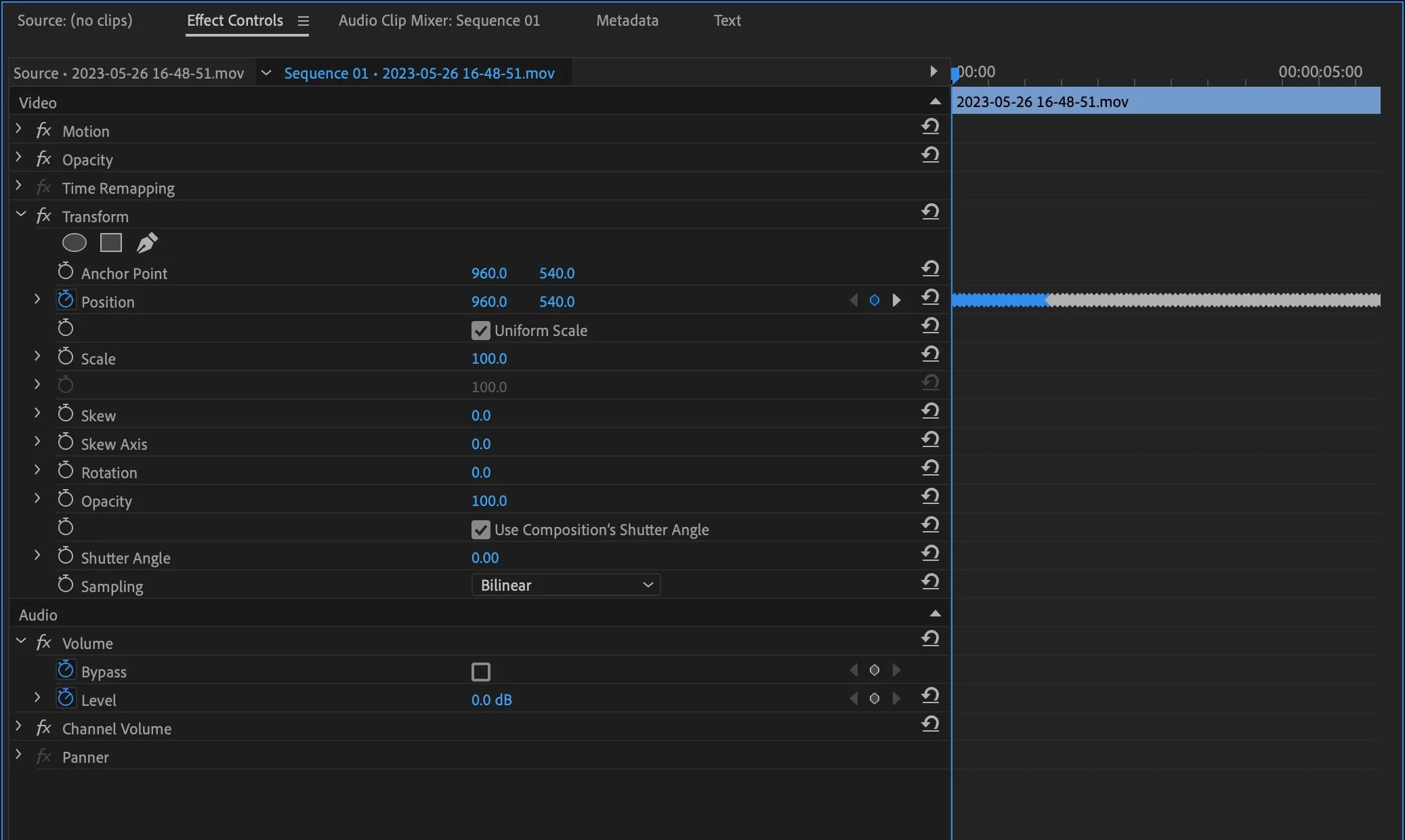Select the free draw bezier mask pen
The image size is (1405, 840).
point(147,243)
